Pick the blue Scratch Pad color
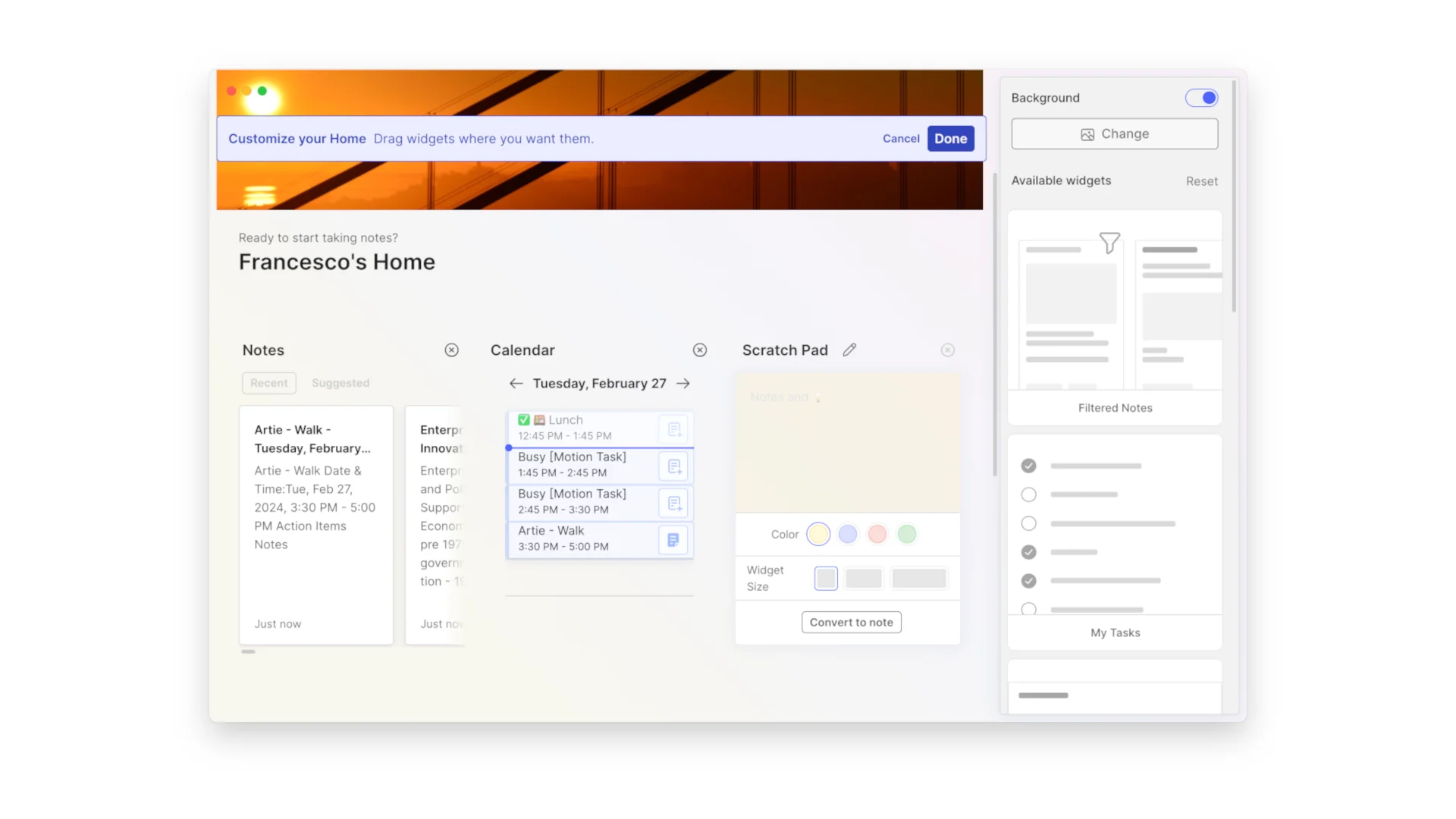The image size is (1456, 819). pos(848,534)
